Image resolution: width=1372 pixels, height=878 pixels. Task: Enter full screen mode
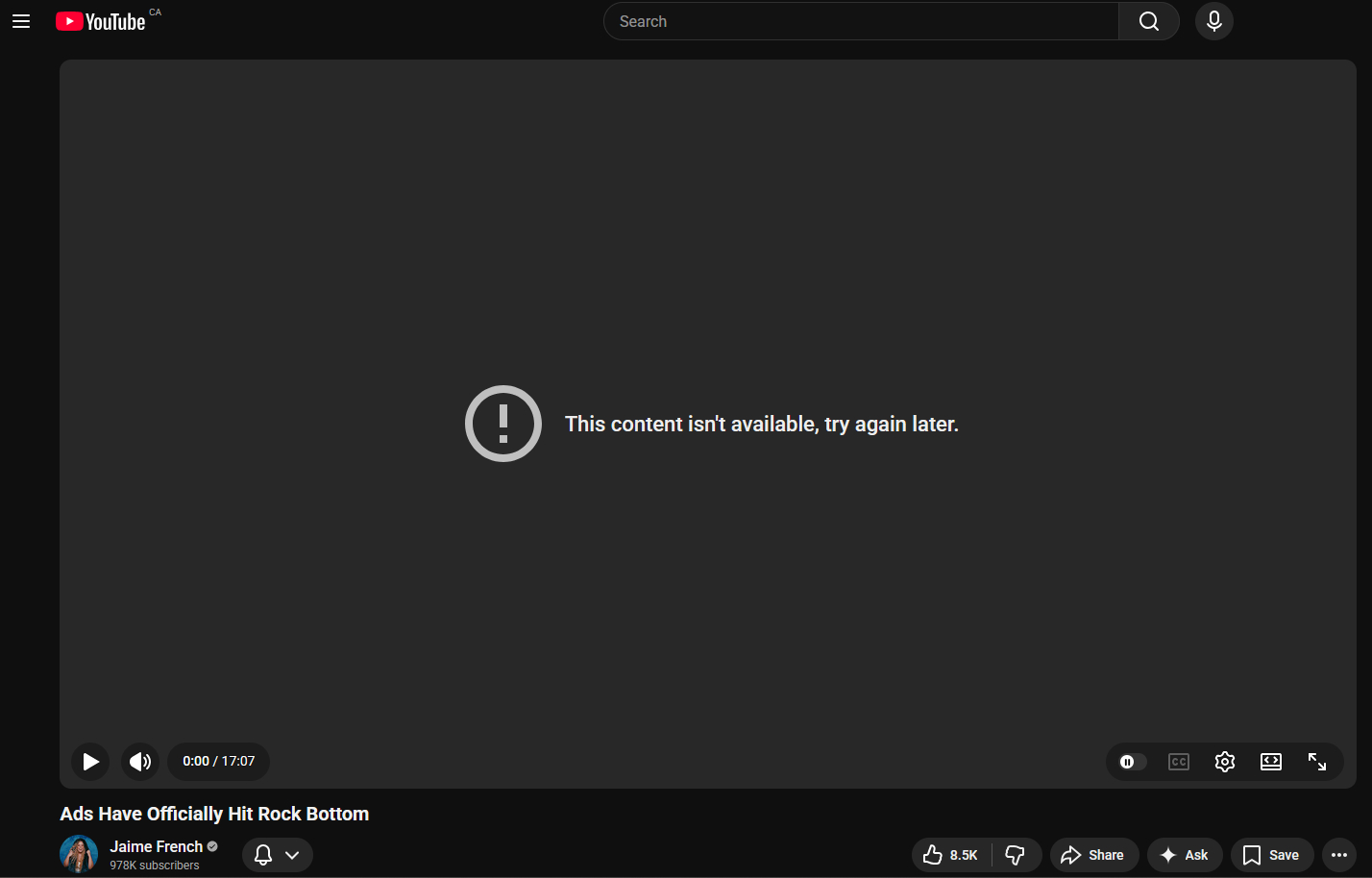1317,762
